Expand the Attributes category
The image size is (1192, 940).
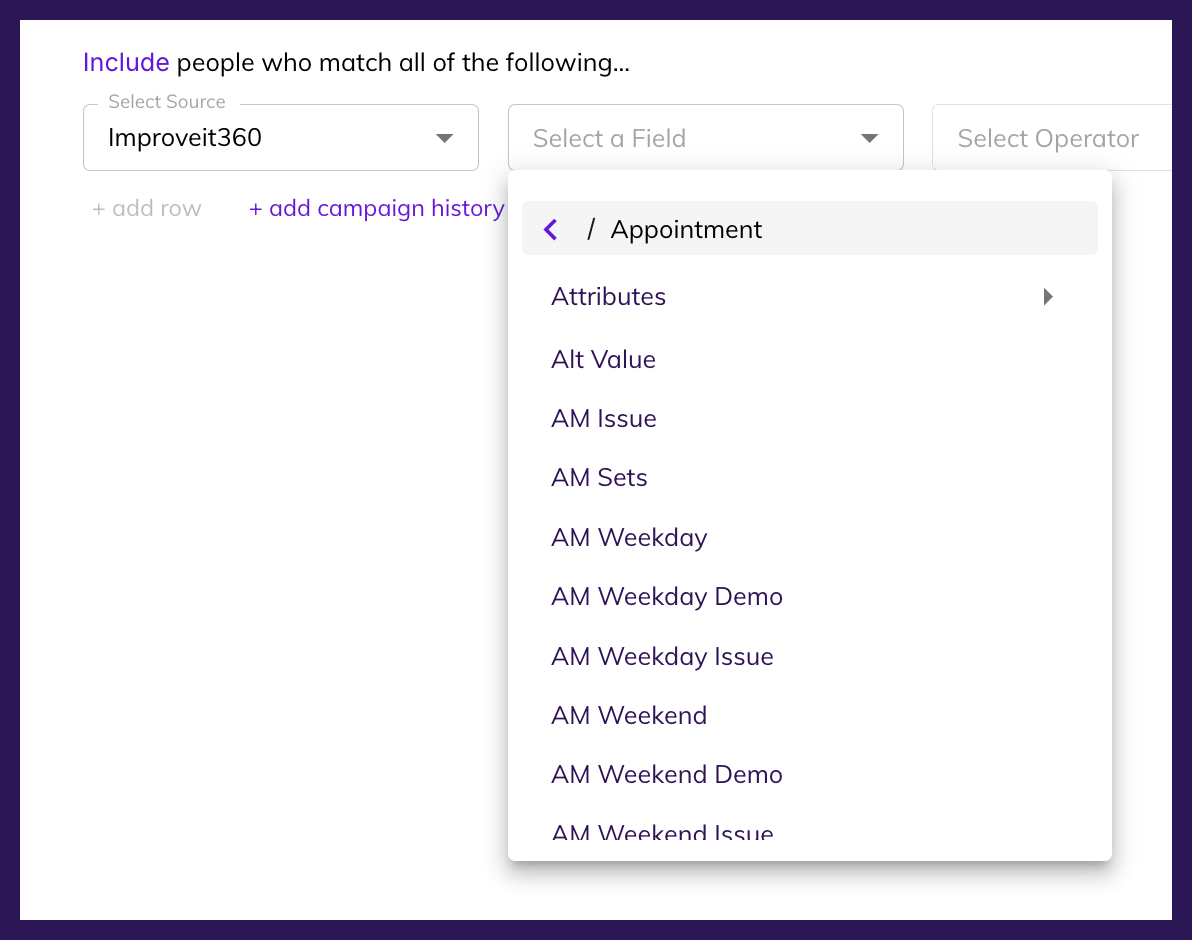tap(608, 296)
